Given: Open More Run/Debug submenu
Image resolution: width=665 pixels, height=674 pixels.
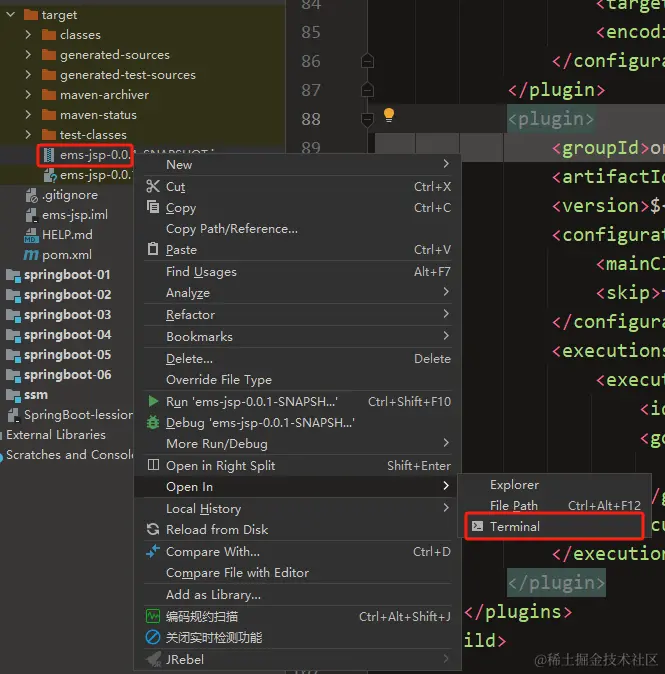Looking at the screenshot, I should 297,443.
